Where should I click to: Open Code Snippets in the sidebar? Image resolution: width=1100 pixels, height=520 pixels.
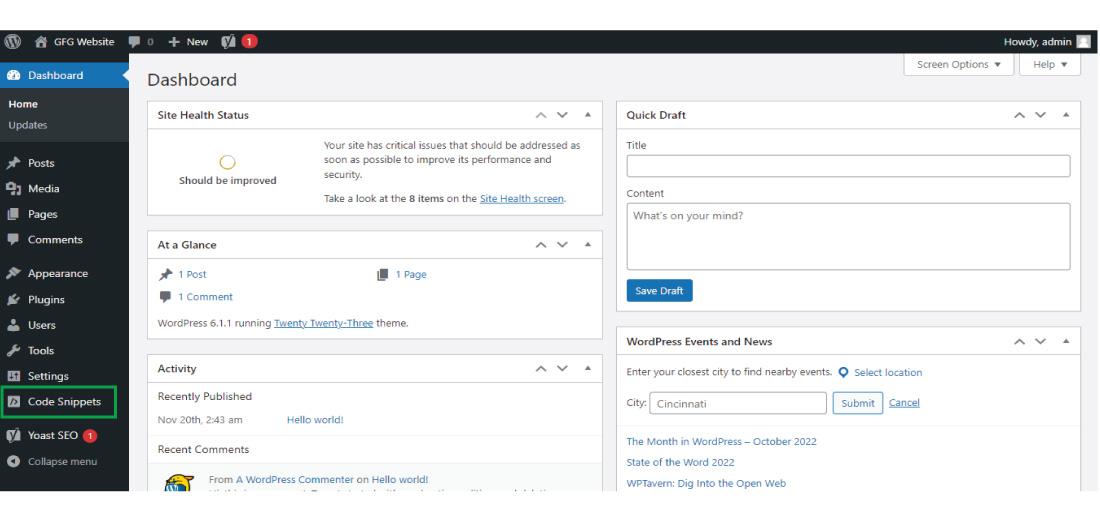(64, 402)
